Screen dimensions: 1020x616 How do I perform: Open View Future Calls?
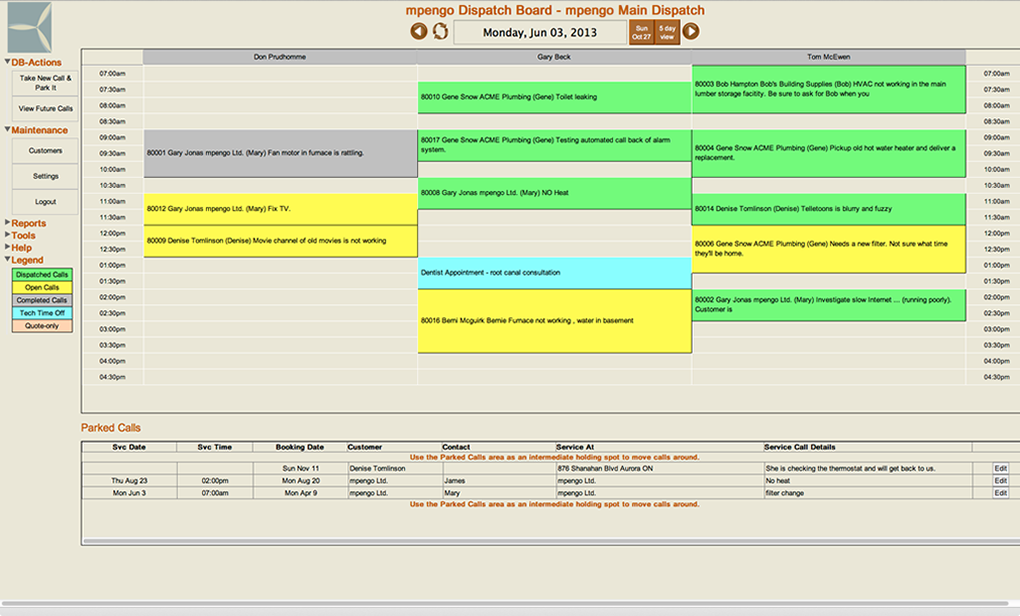(x=45, y=109)
